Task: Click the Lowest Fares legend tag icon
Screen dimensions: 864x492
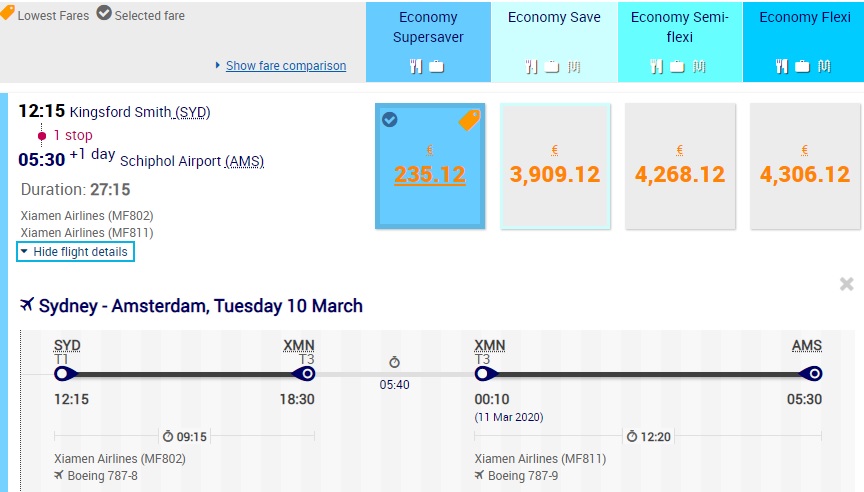Action: 7,13
